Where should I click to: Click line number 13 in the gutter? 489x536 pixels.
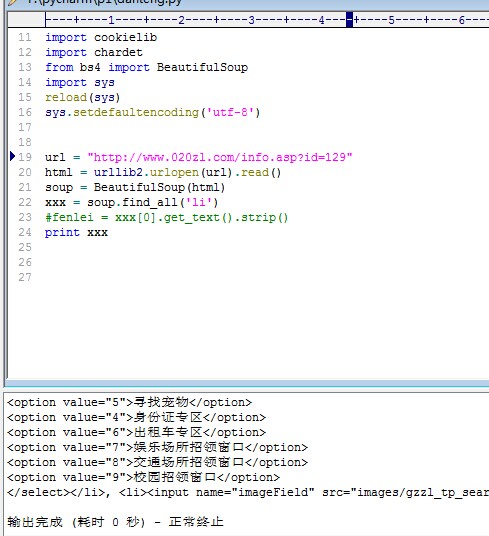click(25, 67)
